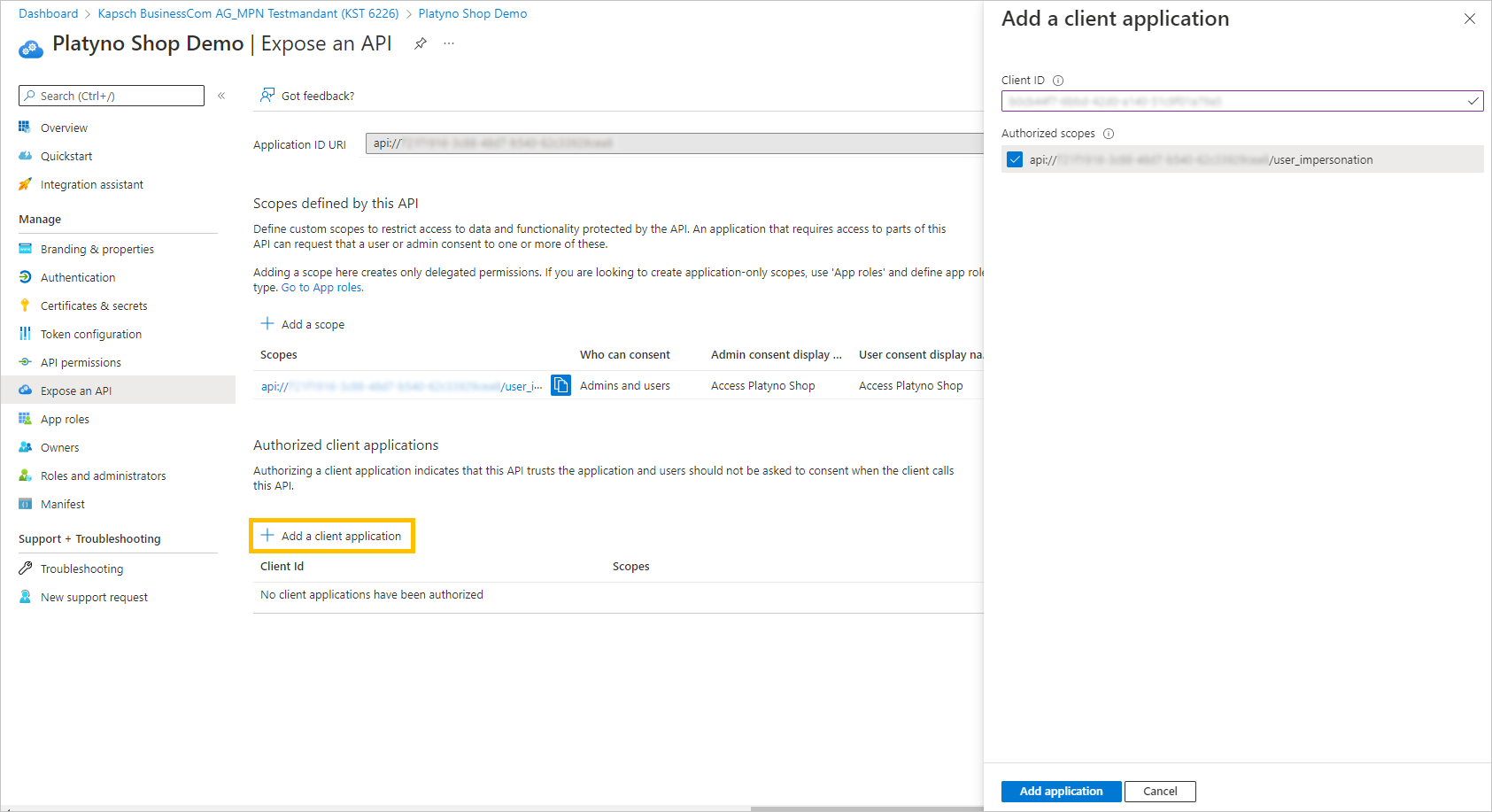Focus the Search (Ctrl+/) box
Viewport: 1492px width, 812px height.
point(112,96)
